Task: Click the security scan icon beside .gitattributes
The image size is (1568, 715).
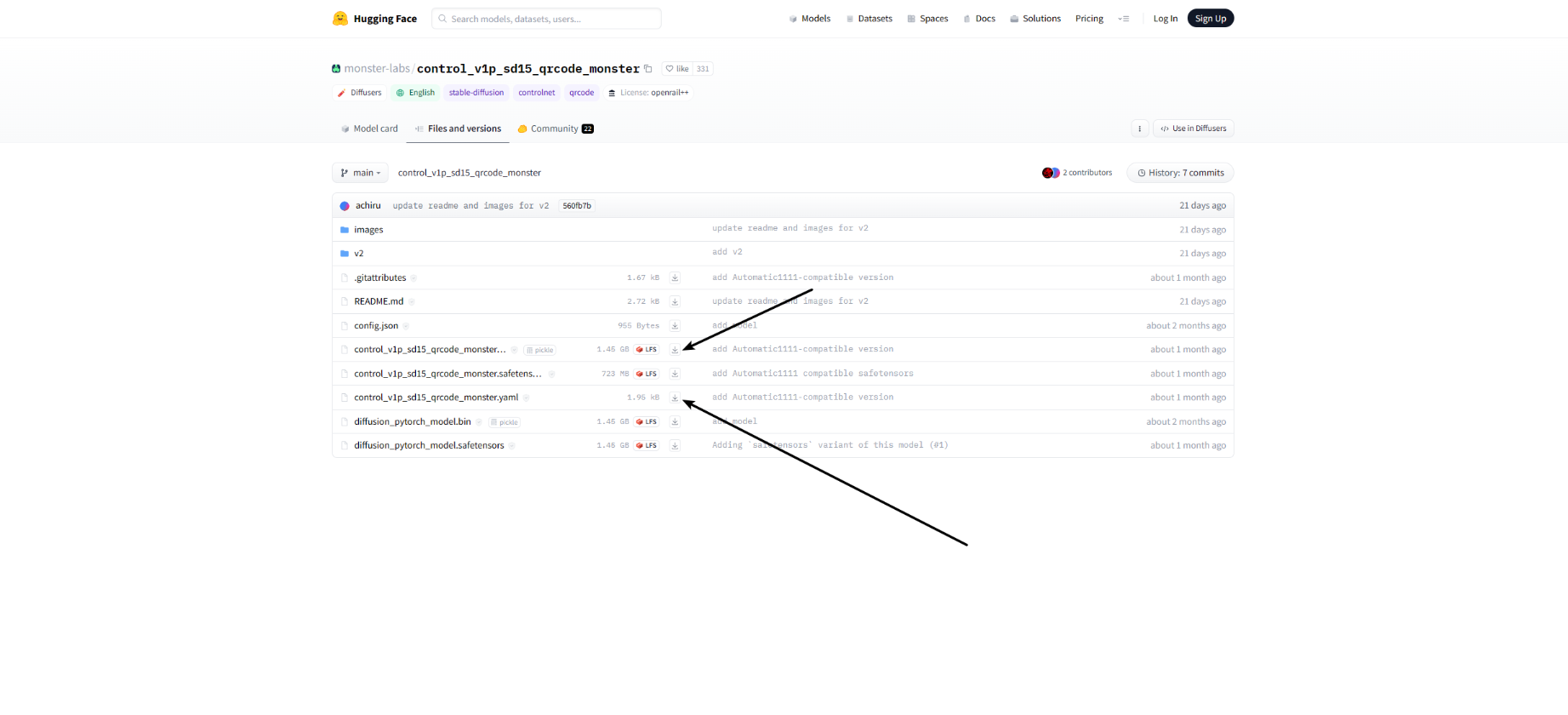Action: coord(413,277)
